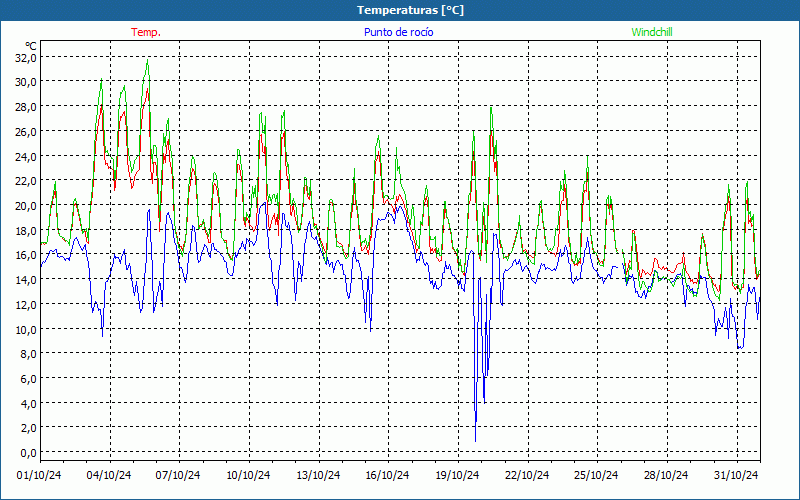Click the 30,0 y-axis value
800x500 pixels.
coord(26,82)
